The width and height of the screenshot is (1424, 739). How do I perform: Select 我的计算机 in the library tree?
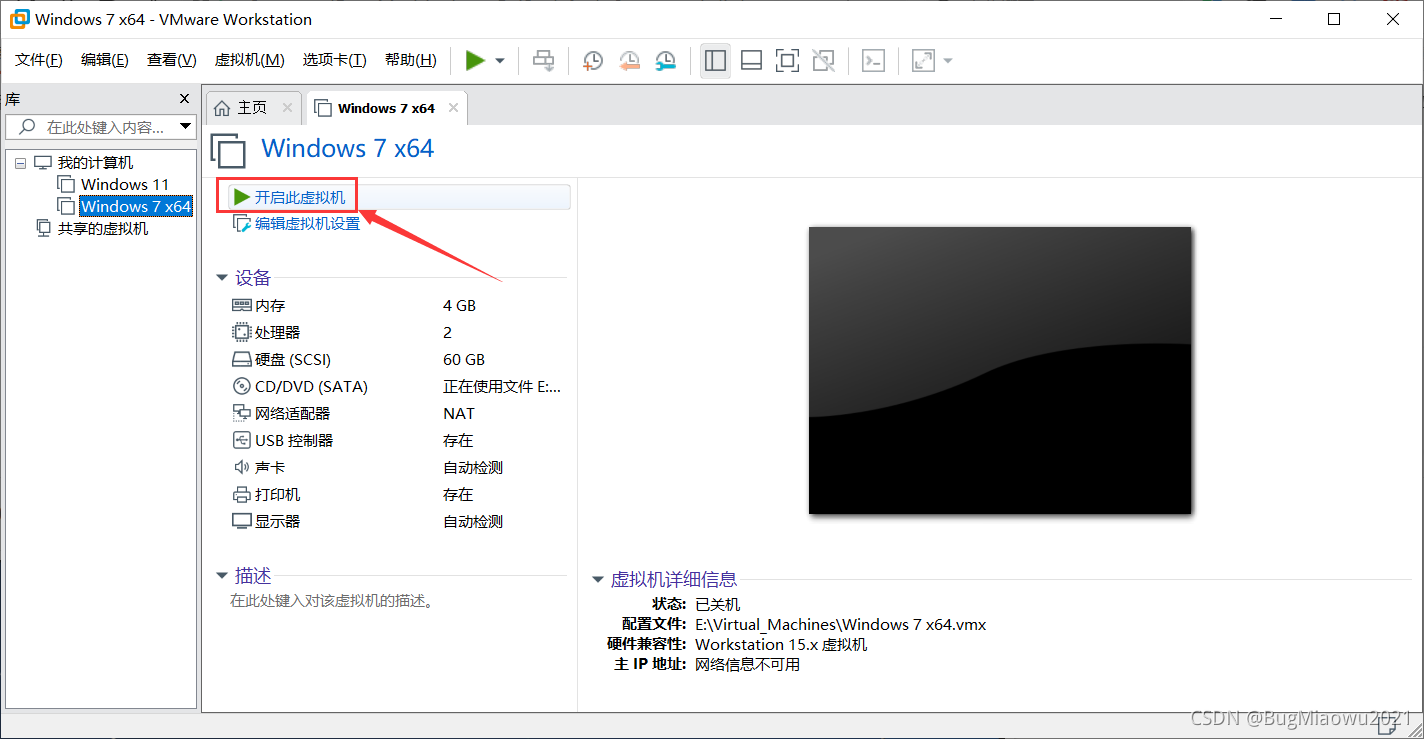tap(95, 163)
